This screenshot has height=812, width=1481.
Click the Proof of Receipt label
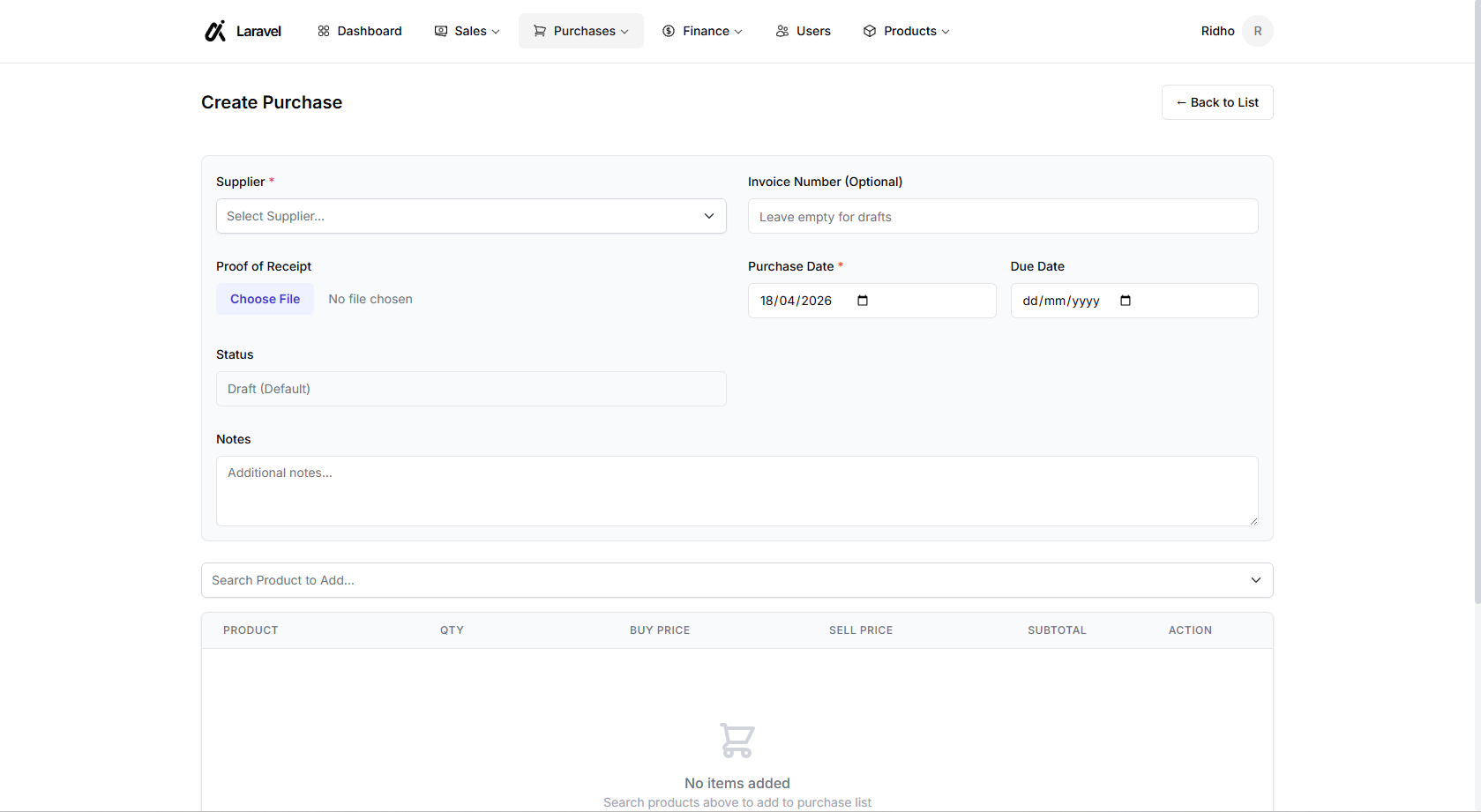[x=264, y=266]
